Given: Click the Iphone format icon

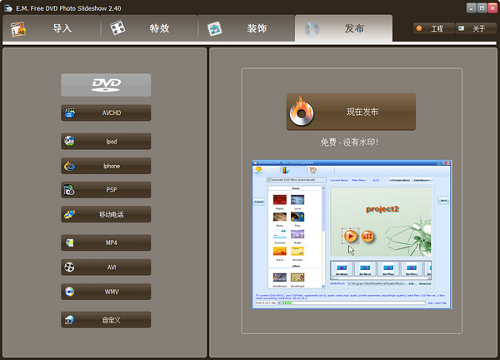Looking at the screenshot, I should 69,166.
